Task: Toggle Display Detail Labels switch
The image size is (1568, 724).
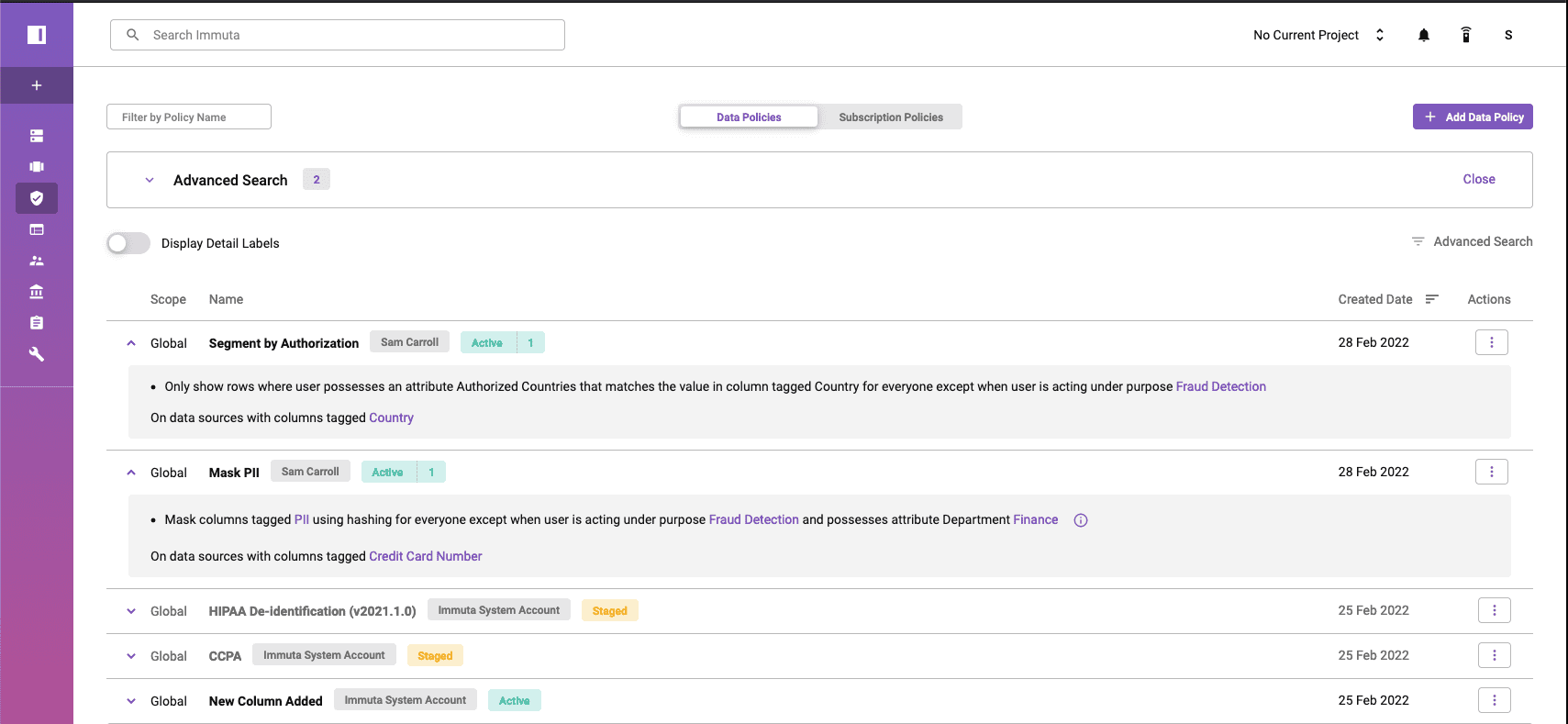Action: [128, 243]
